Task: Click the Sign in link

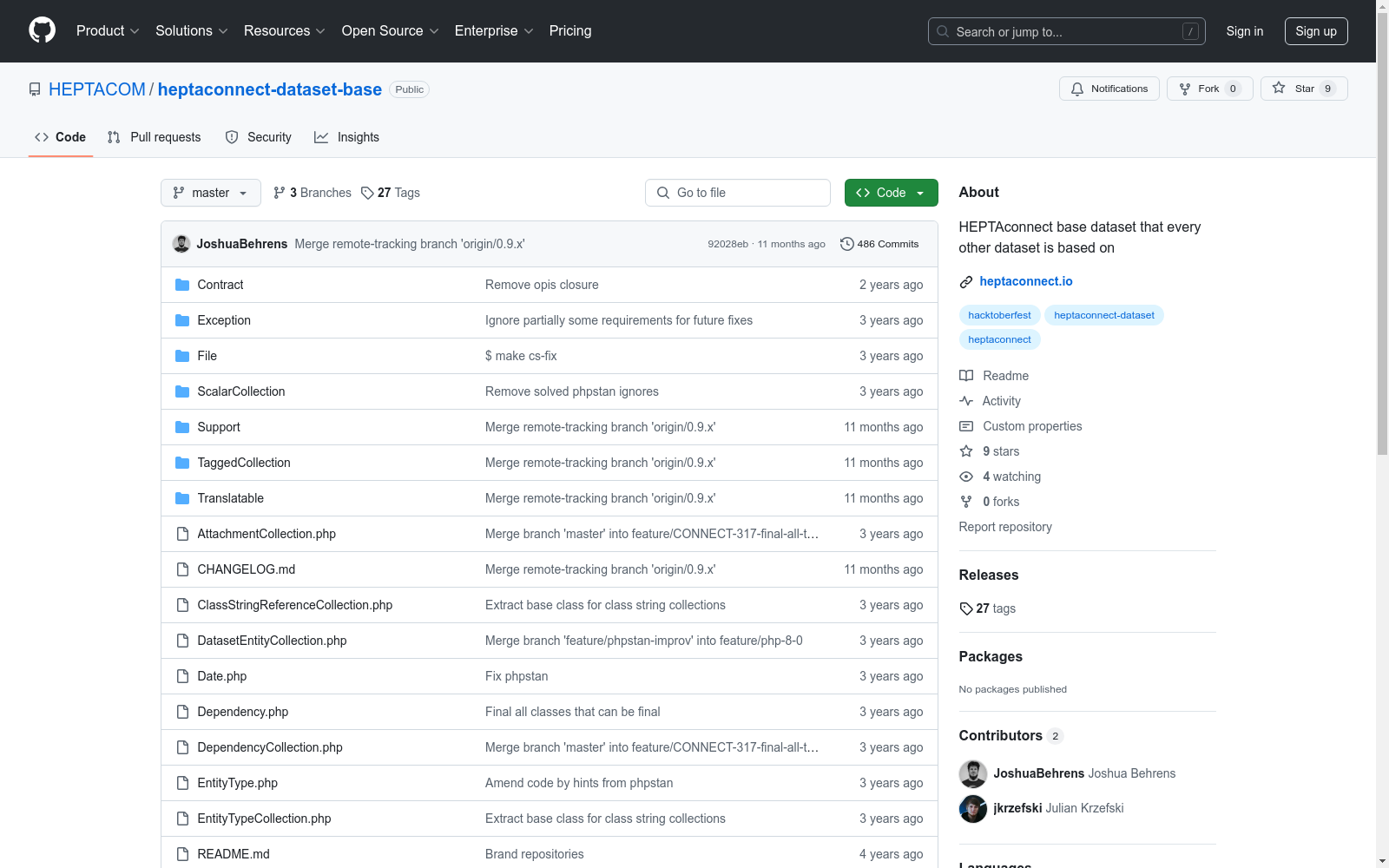Action: (1245, 31)
